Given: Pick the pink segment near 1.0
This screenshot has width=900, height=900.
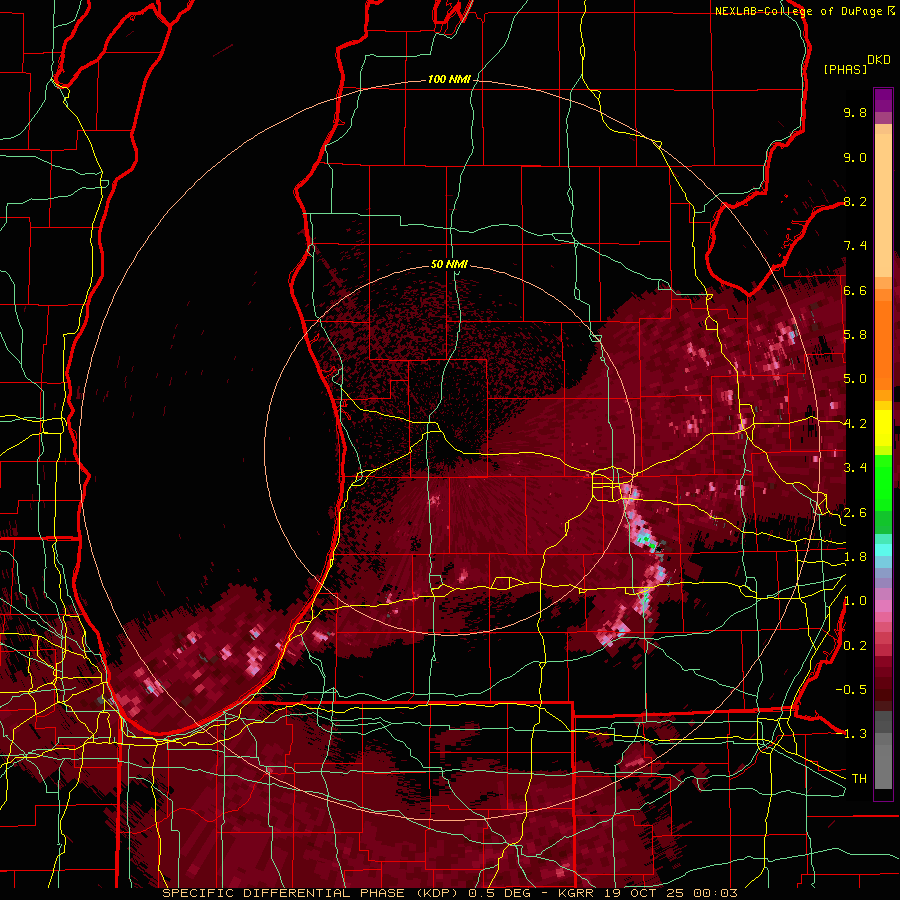Looking at the screenshot, I should click(883, 606).
